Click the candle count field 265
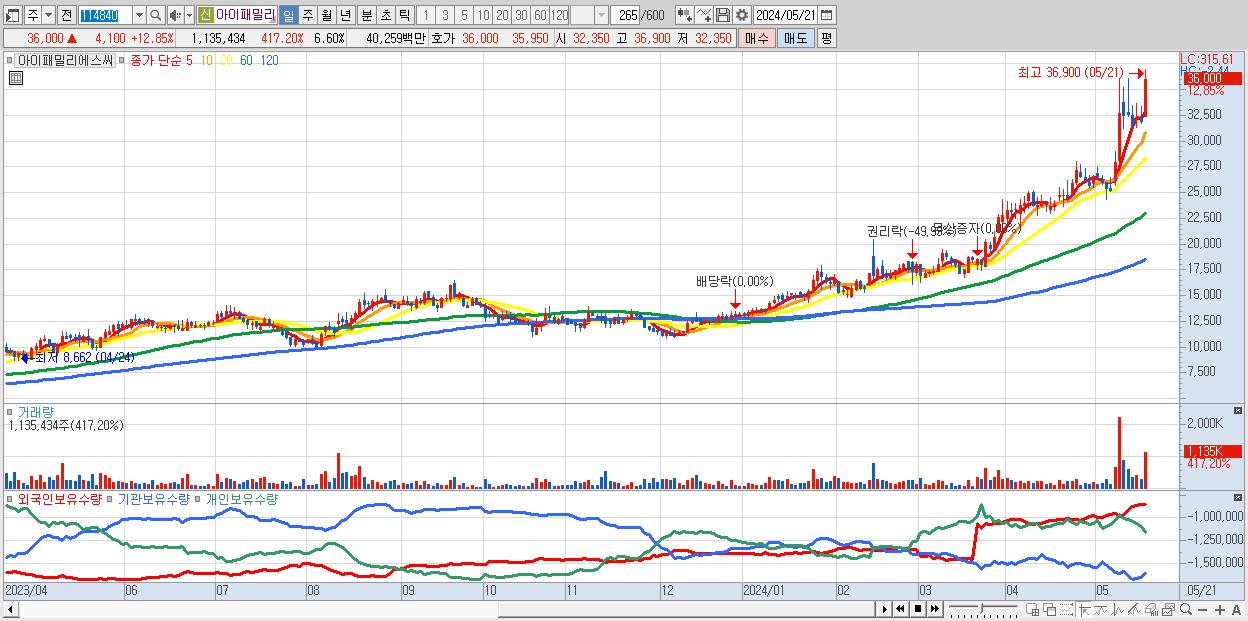This screenshot has height=621, width=1248. click(x=626, y=15)
